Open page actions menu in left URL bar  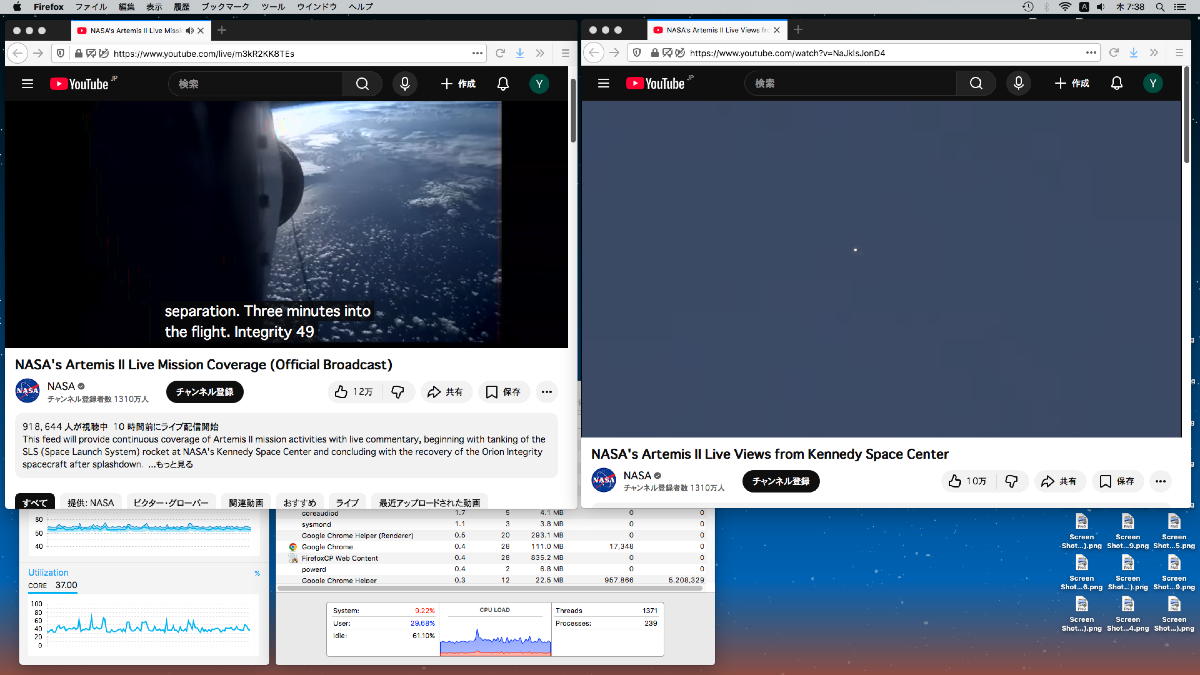click(476, 53)
